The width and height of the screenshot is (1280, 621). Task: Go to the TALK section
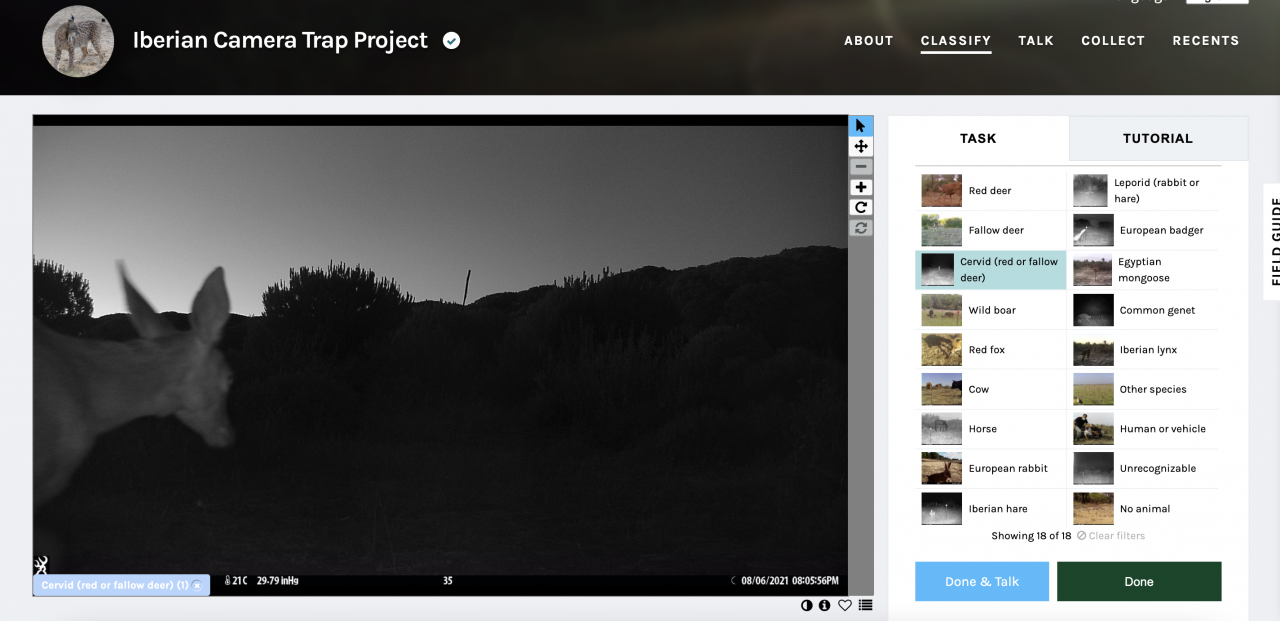click(1036, 41)
